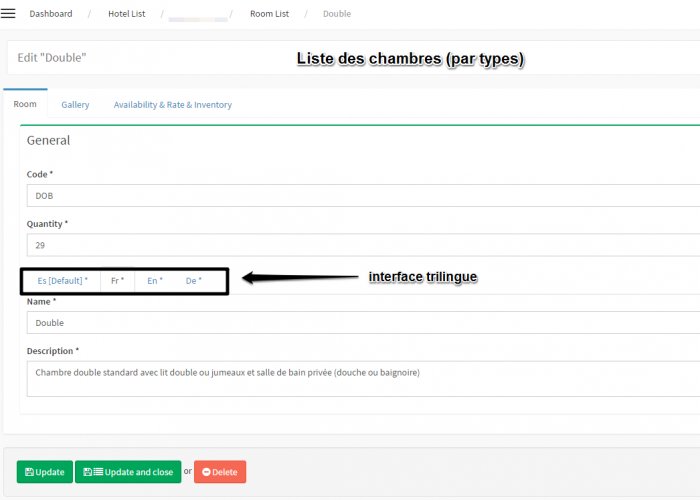Viewport: 700px width, 500px height.
Task: Switch to the Gallery tab
Action: [75, 104]
